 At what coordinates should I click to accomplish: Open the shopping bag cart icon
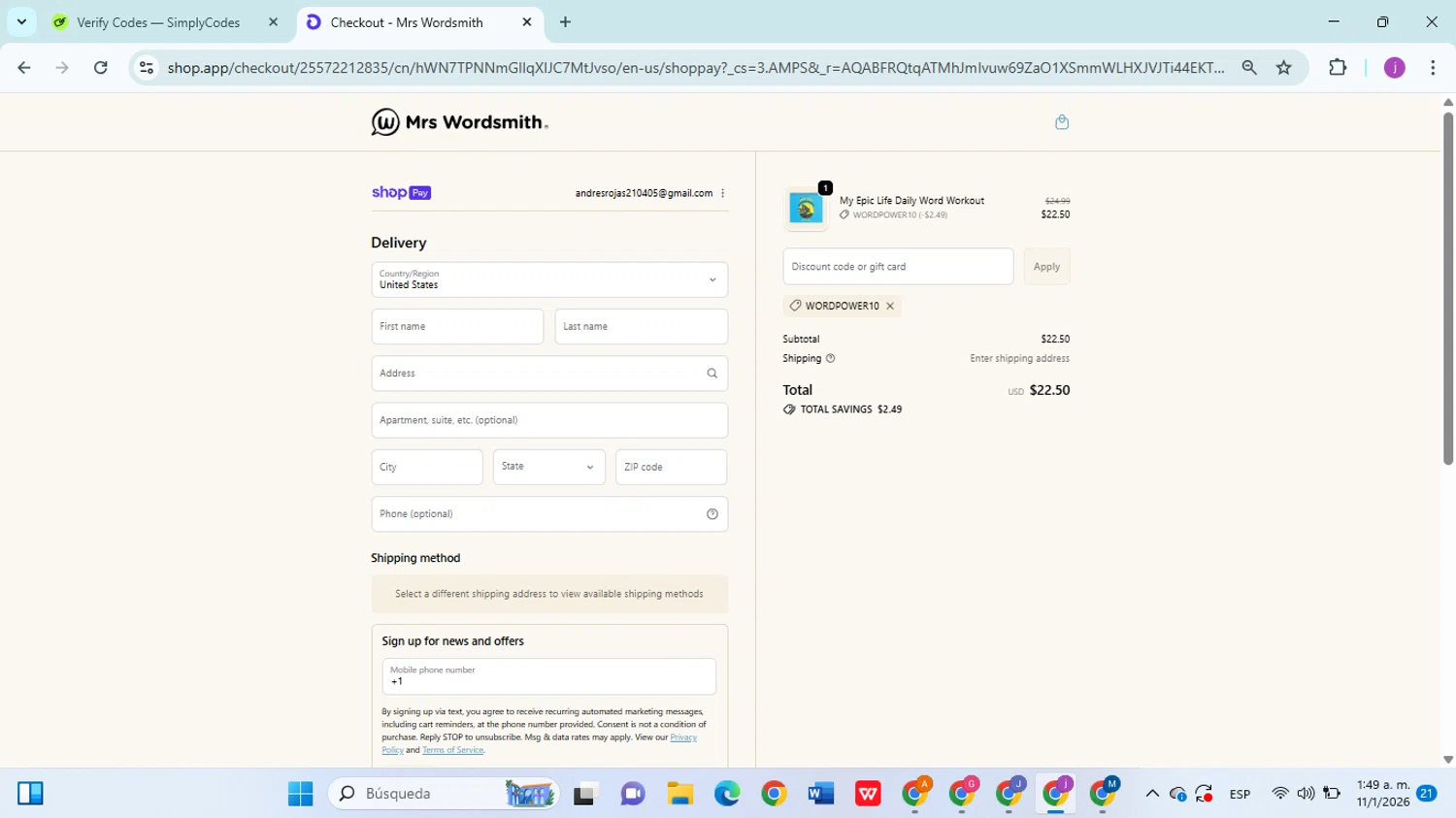coord(1062,122)
